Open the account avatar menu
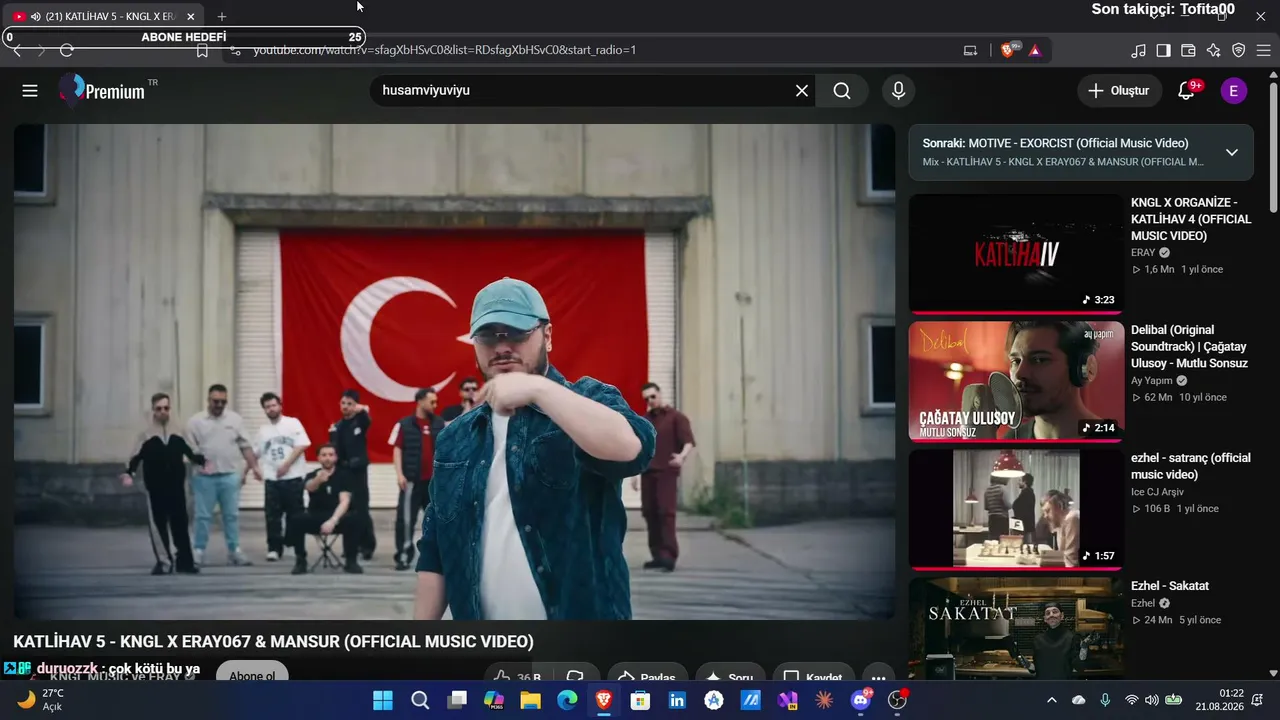Viewport: 1280px width, 720px height. coord(1233,91)
